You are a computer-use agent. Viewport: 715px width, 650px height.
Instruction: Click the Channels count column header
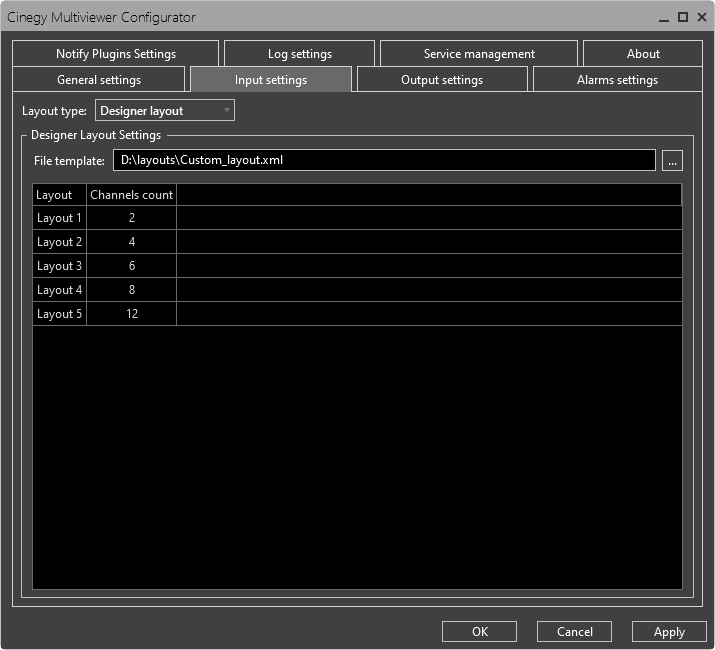pos(131,195)
